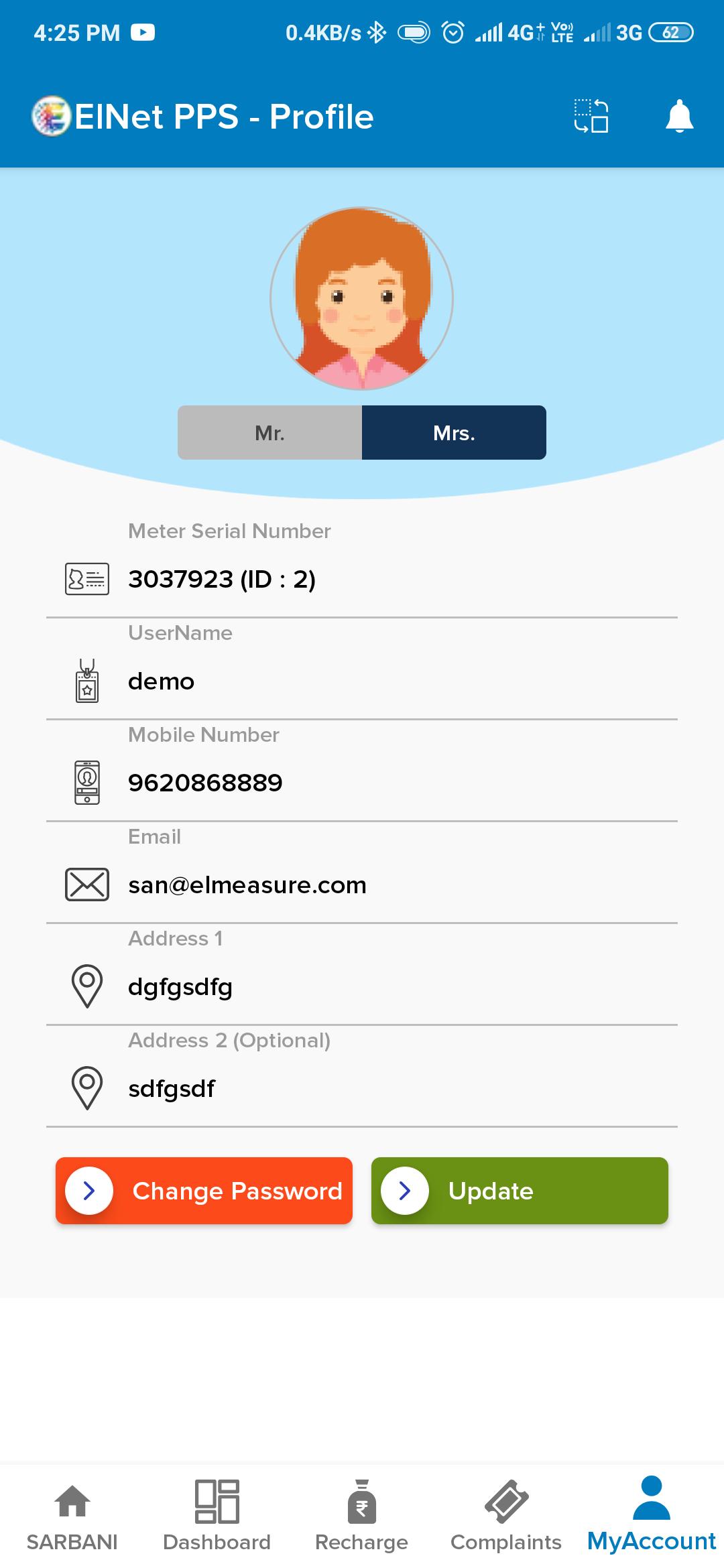Tap the arrow circle in Change Password
Screen dimensions: 724x1568
[89, 1191]
